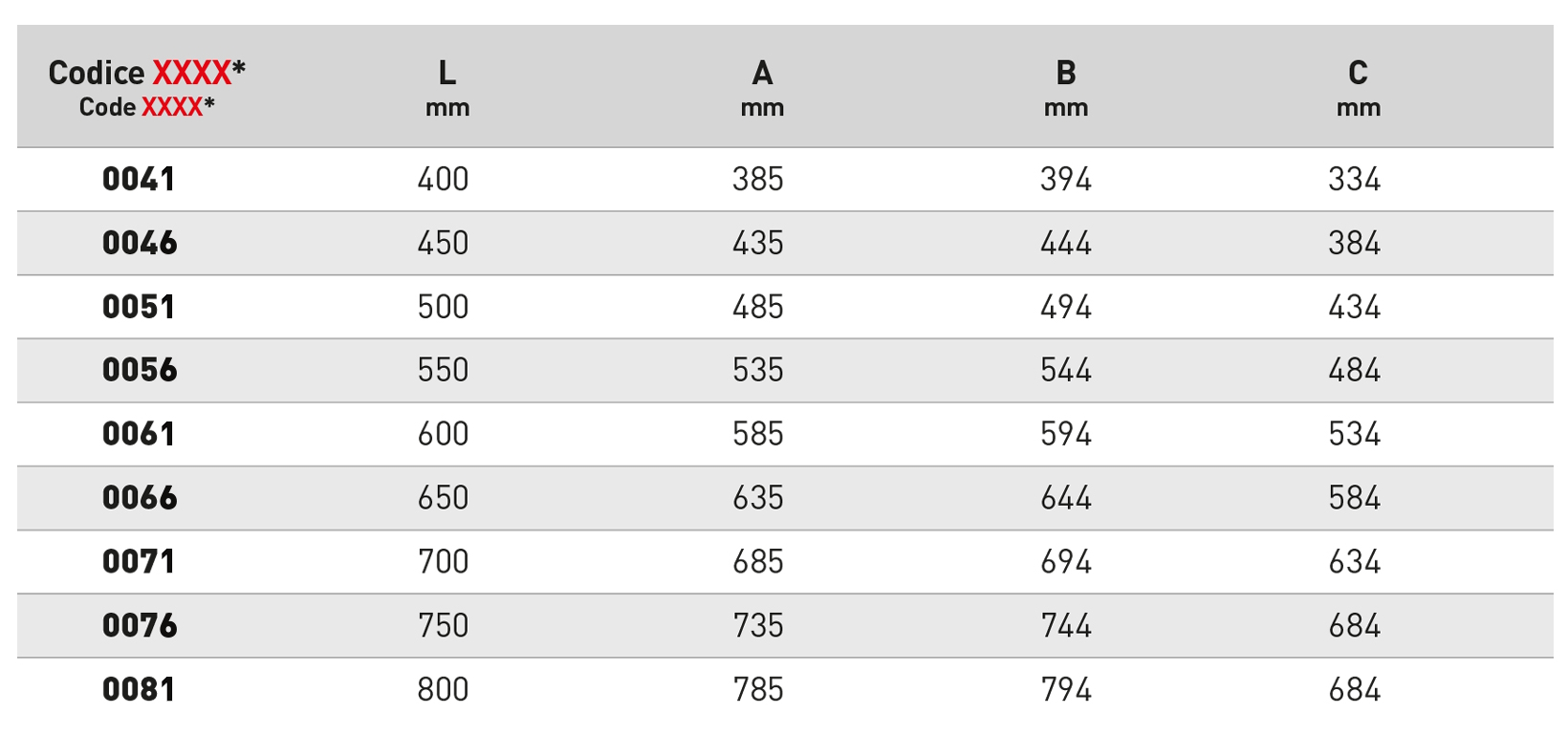Click code 0046 row label

140,243
